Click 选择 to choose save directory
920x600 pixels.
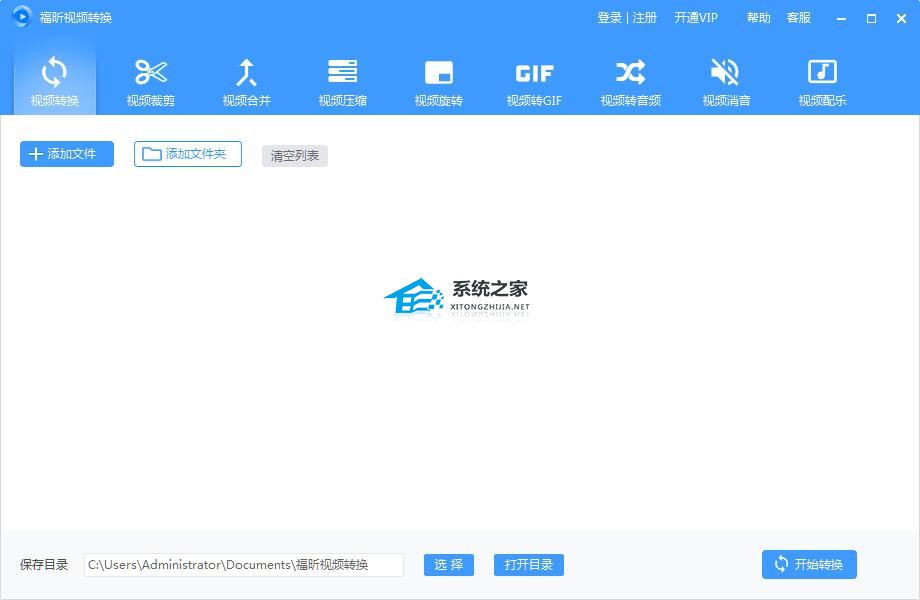click(x=449, y=565)
